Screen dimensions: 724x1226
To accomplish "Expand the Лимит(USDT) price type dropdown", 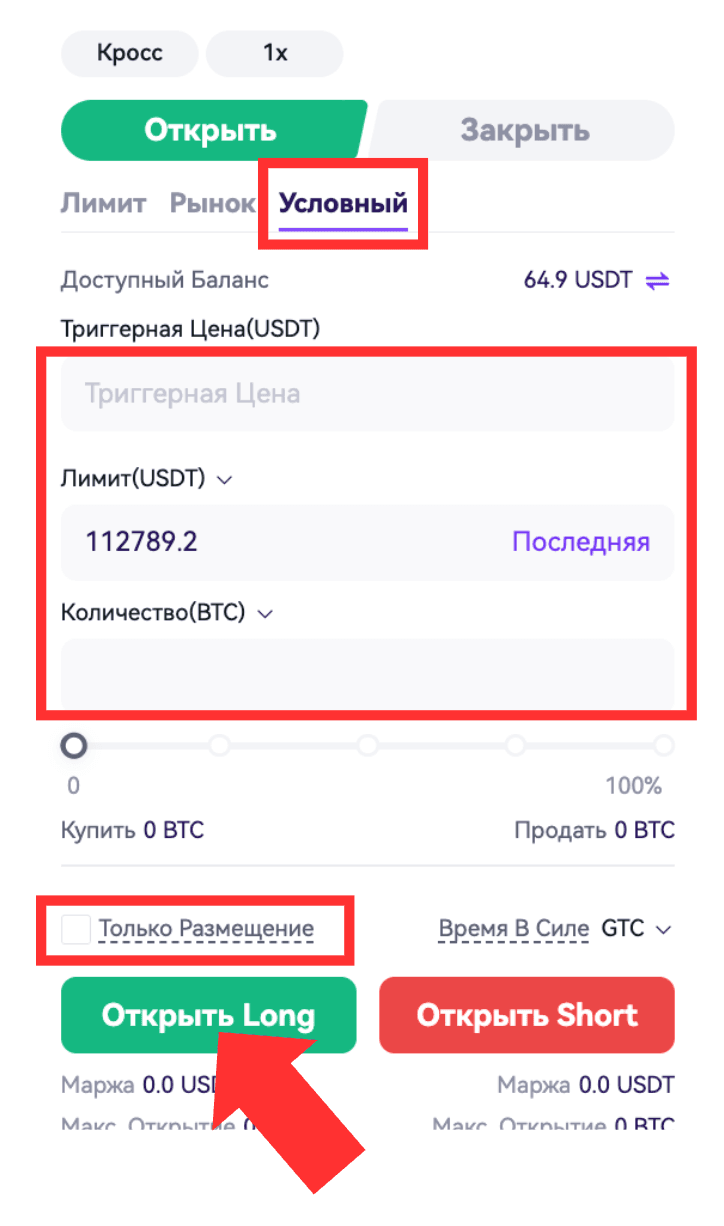I will click(x=224, y=480).
